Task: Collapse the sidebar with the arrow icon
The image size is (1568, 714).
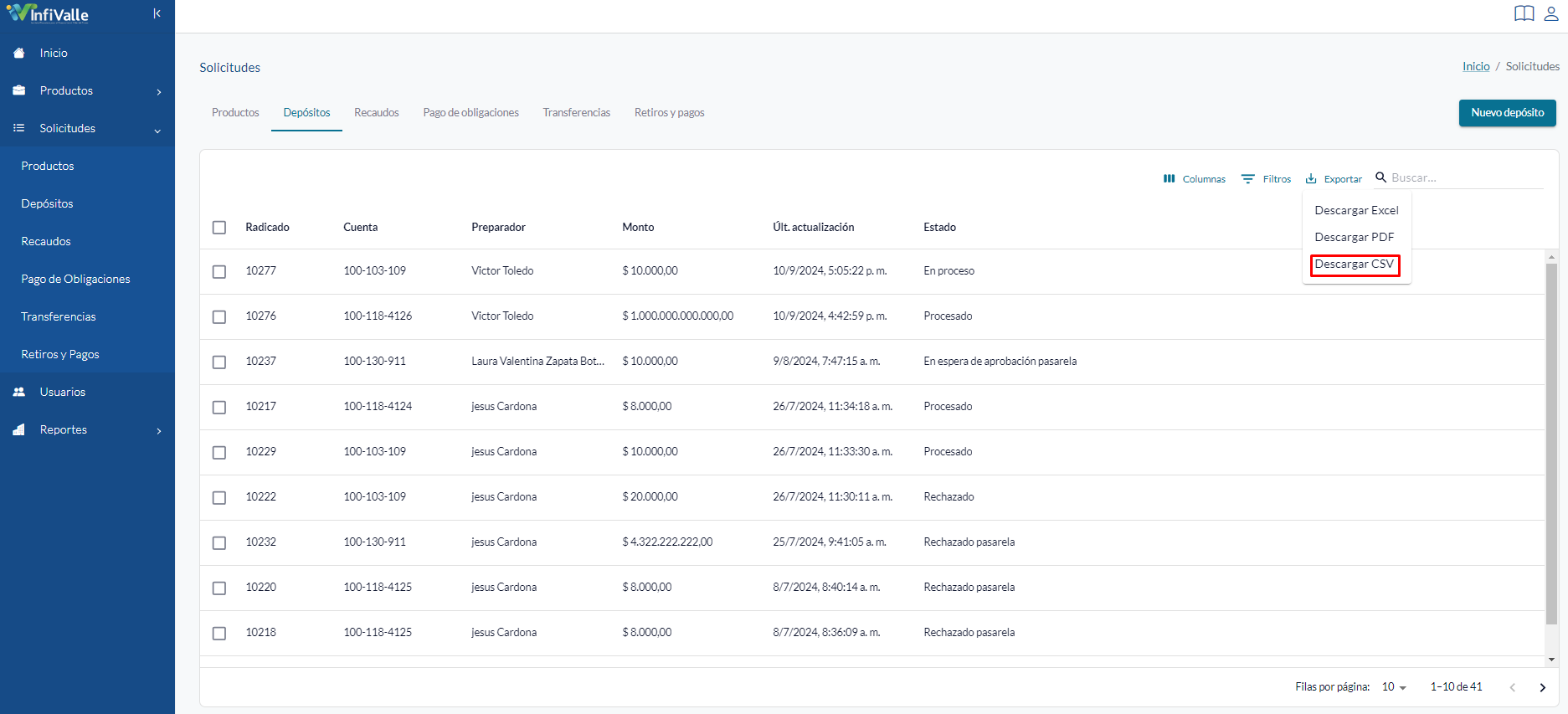Action: pyautogui.click(x=157, y=13)
